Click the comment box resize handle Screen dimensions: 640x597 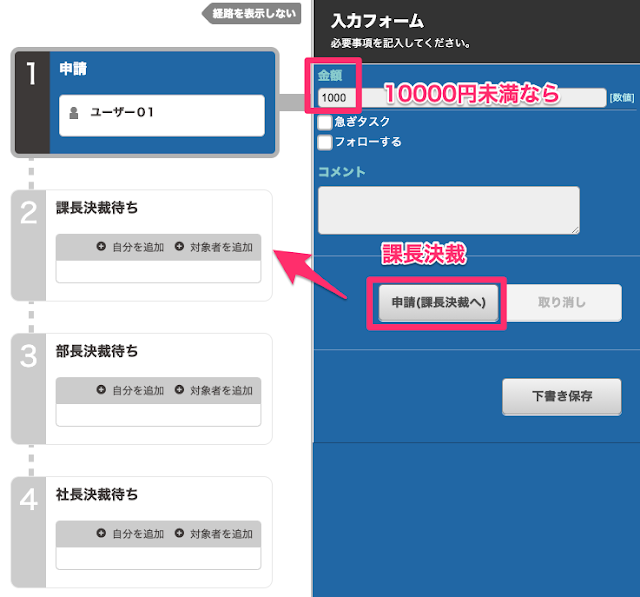click(575, 230)
